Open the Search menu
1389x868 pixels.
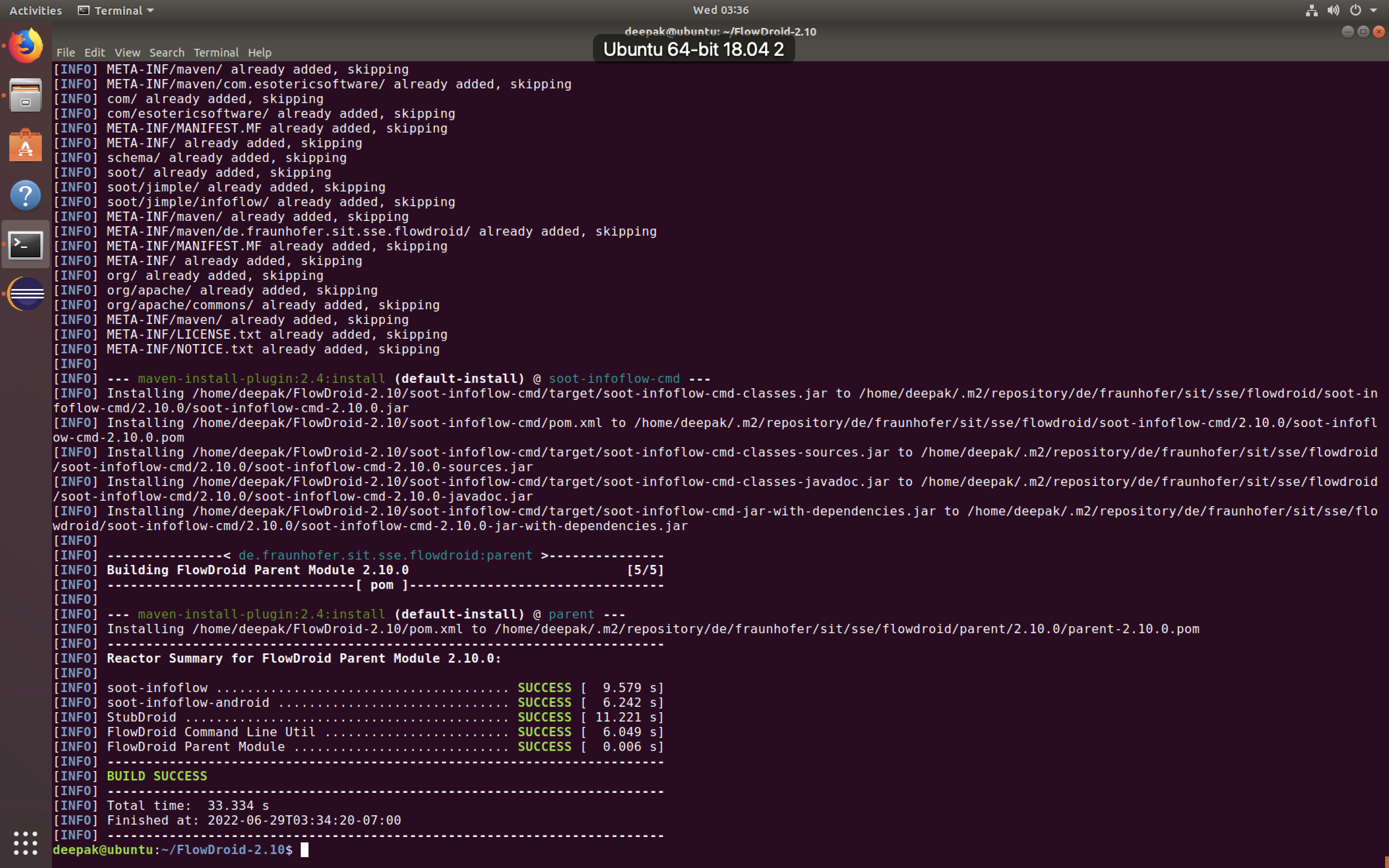(x=166, y=52)
